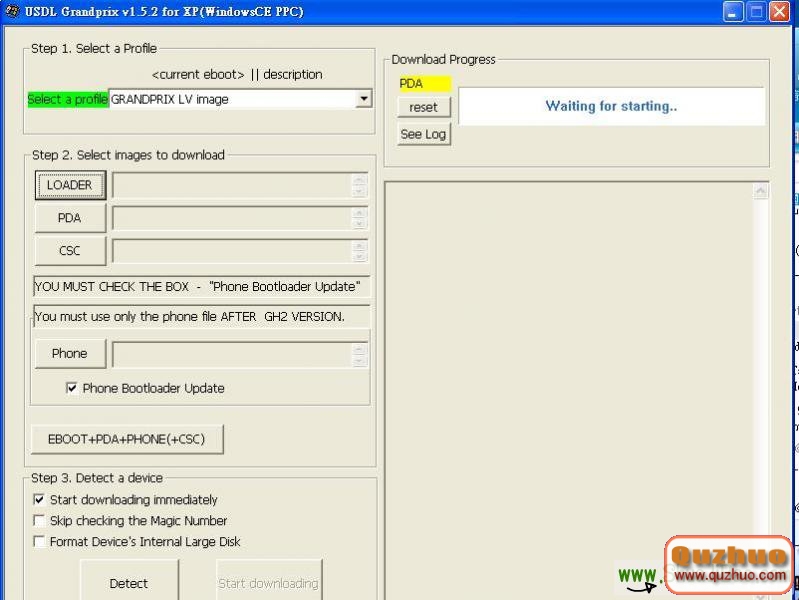799x600 pixels.
Task: Click the log panel scrollbar up arrow
Action: pyautogui.click(x=760, y=191)
